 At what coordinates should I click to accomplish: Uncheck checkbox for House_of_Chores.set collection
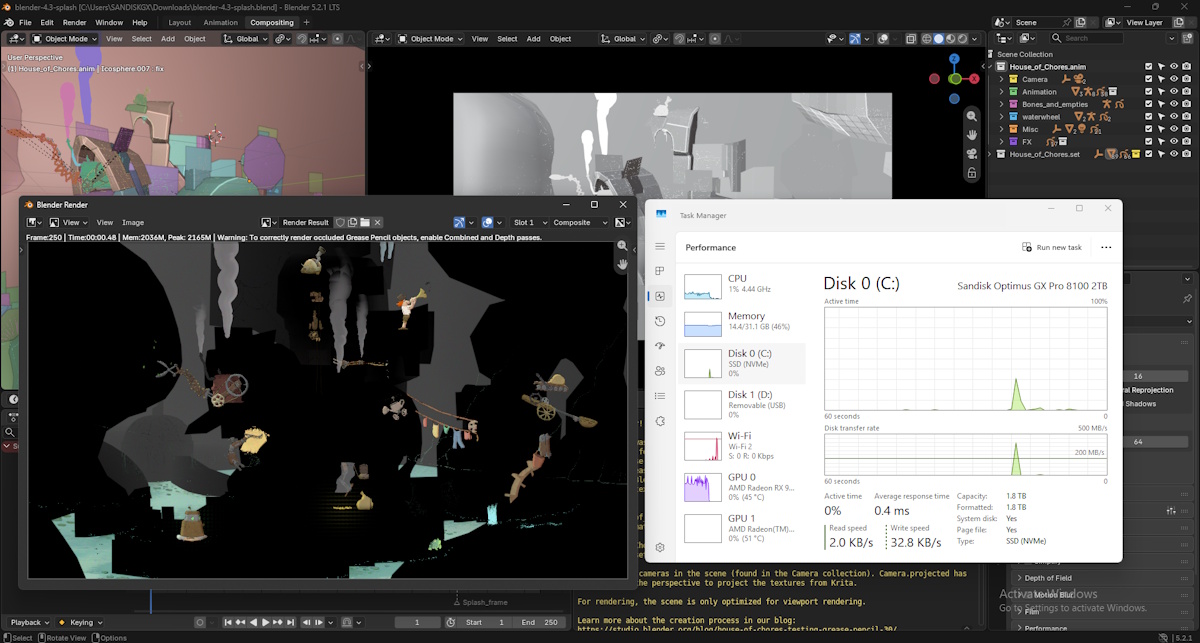tap(1149, 154)
